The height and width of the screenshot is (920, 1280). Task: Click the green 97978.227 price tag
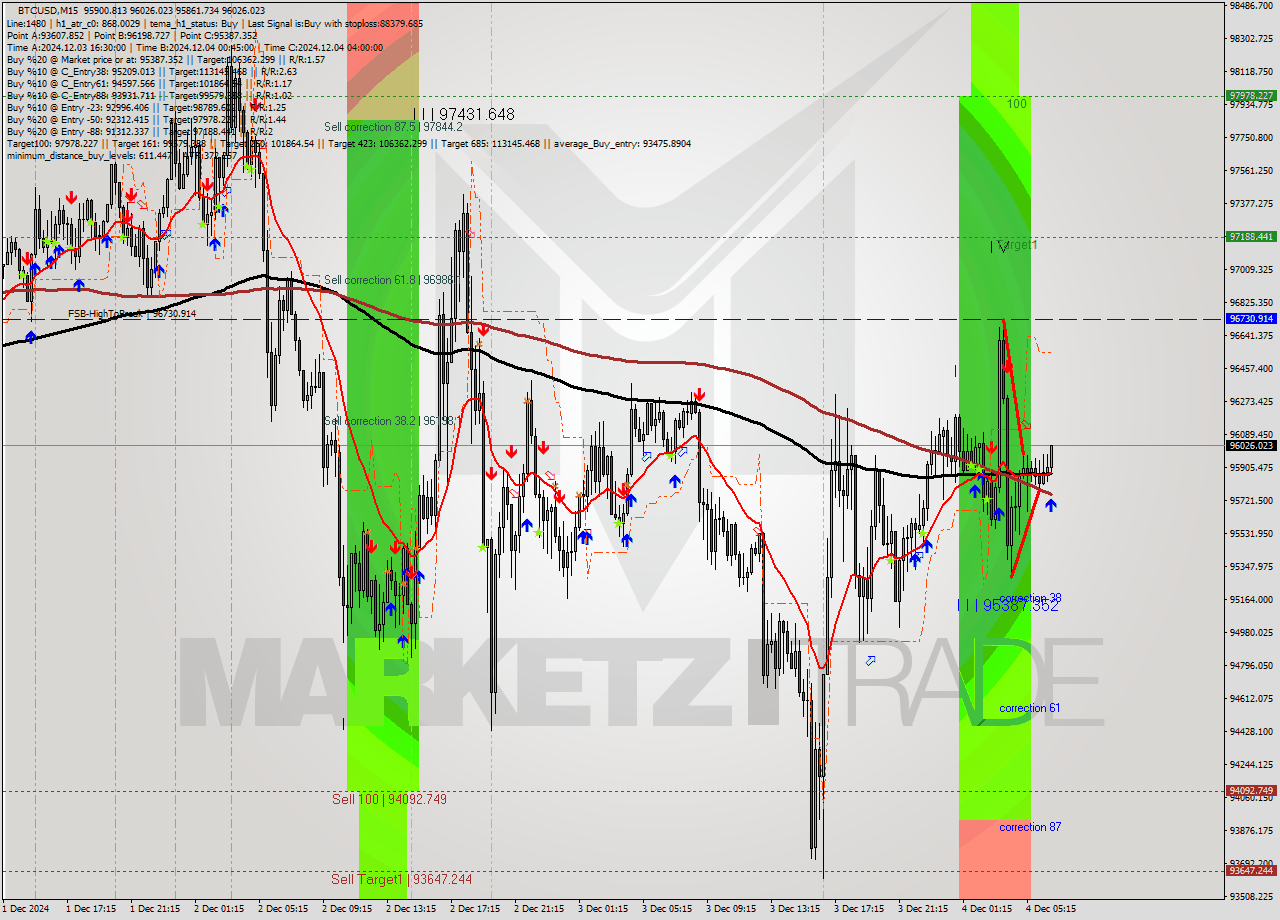(x=1251, y=96)
